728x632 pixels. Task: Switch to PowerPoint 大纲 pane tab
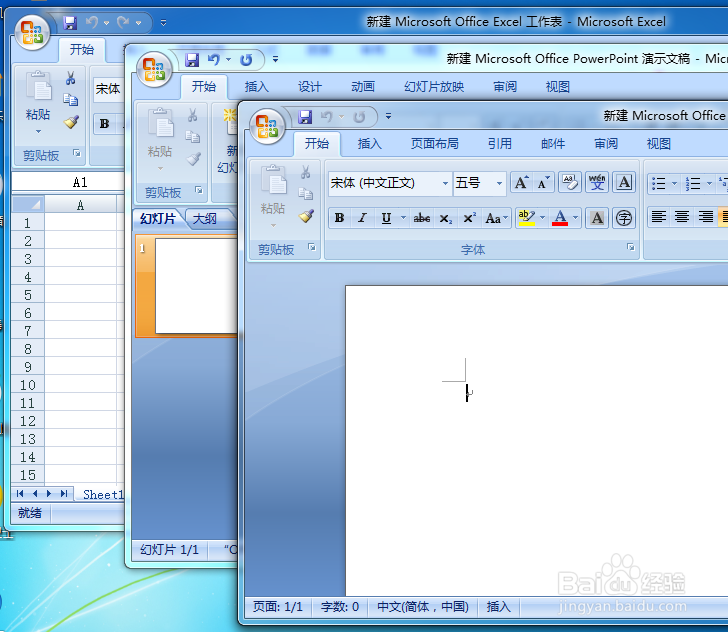(205, 218)
